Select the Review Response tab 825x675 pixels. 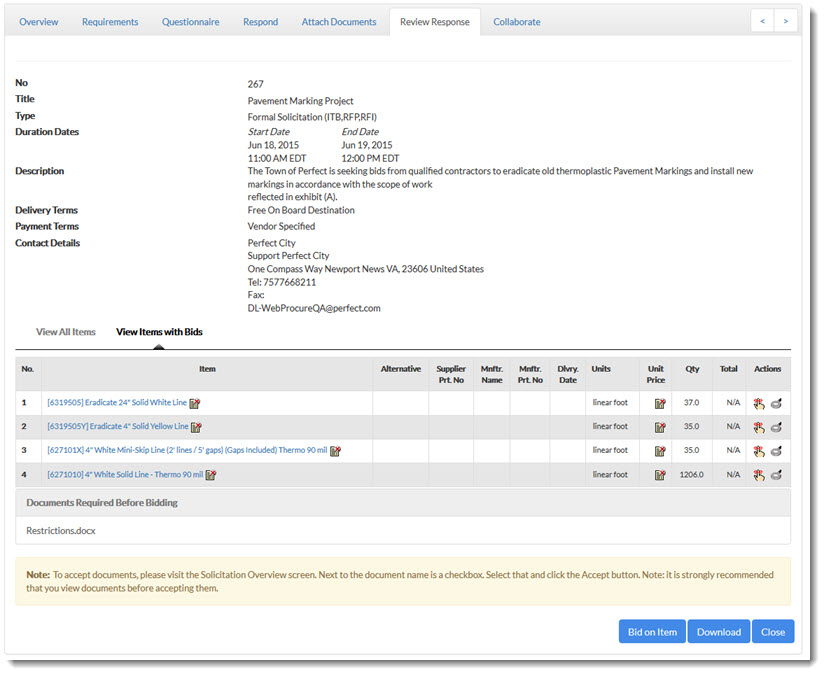(435, 22)
